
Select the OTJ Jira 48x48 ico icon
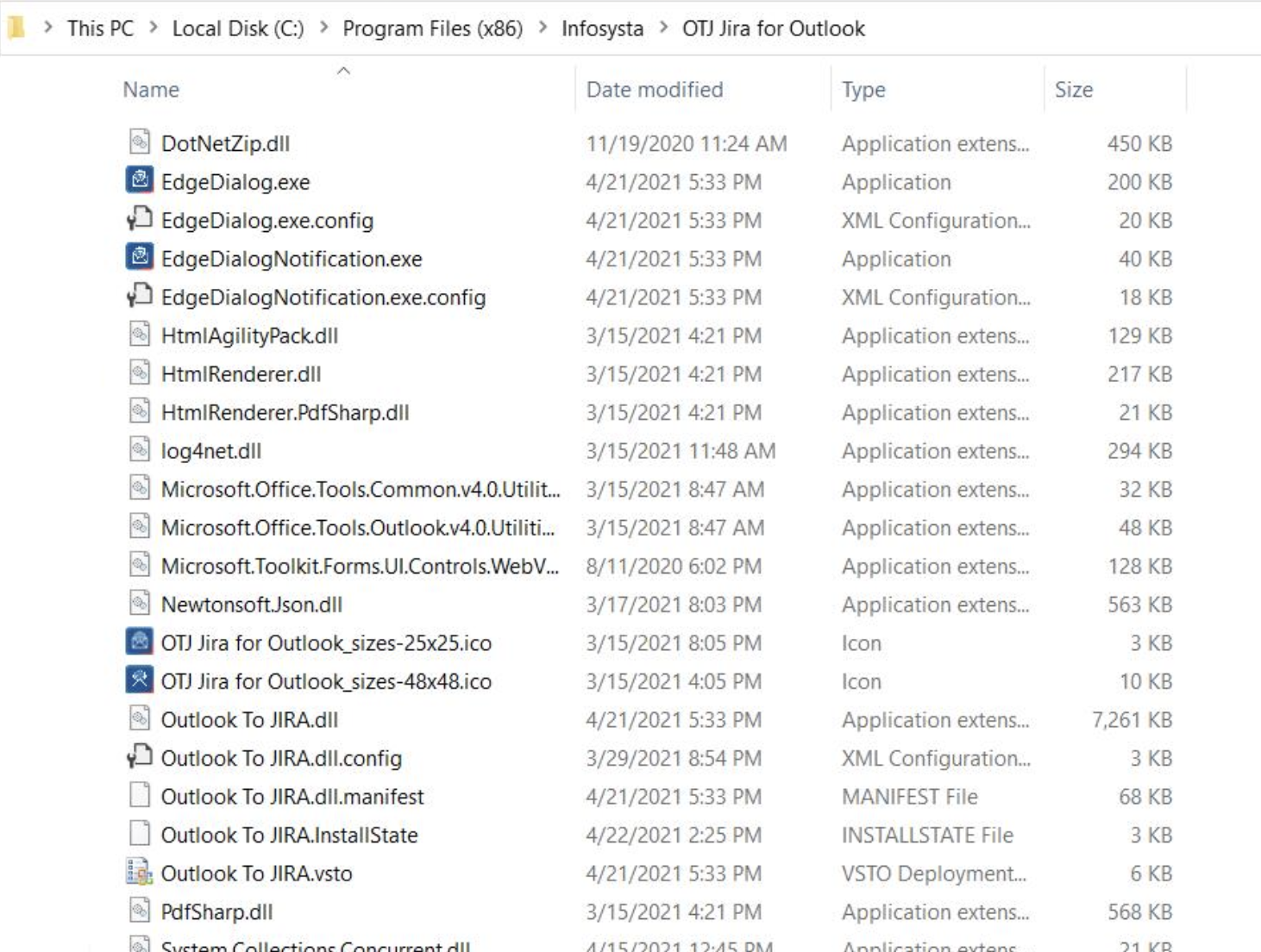(x=140, y=680)
